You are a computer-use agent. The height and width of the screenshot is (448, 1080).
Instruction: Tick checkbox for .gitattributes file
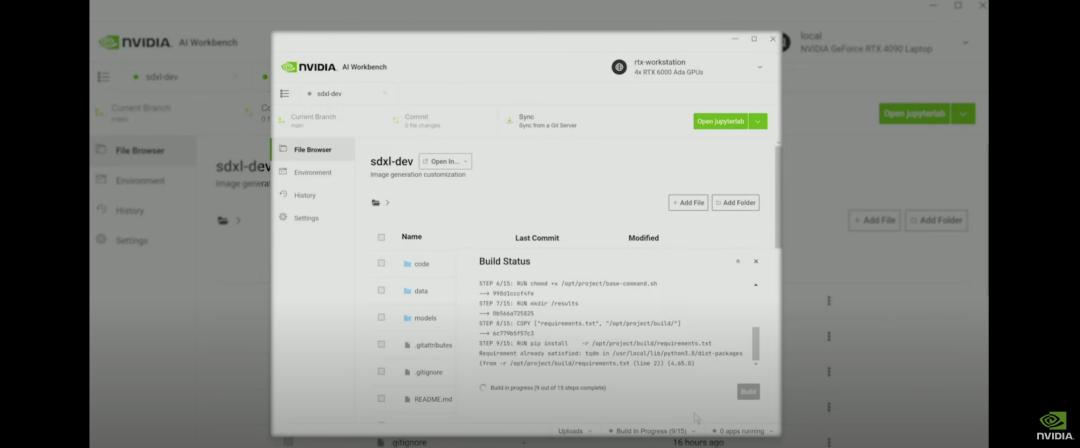[x=381, y=344]
